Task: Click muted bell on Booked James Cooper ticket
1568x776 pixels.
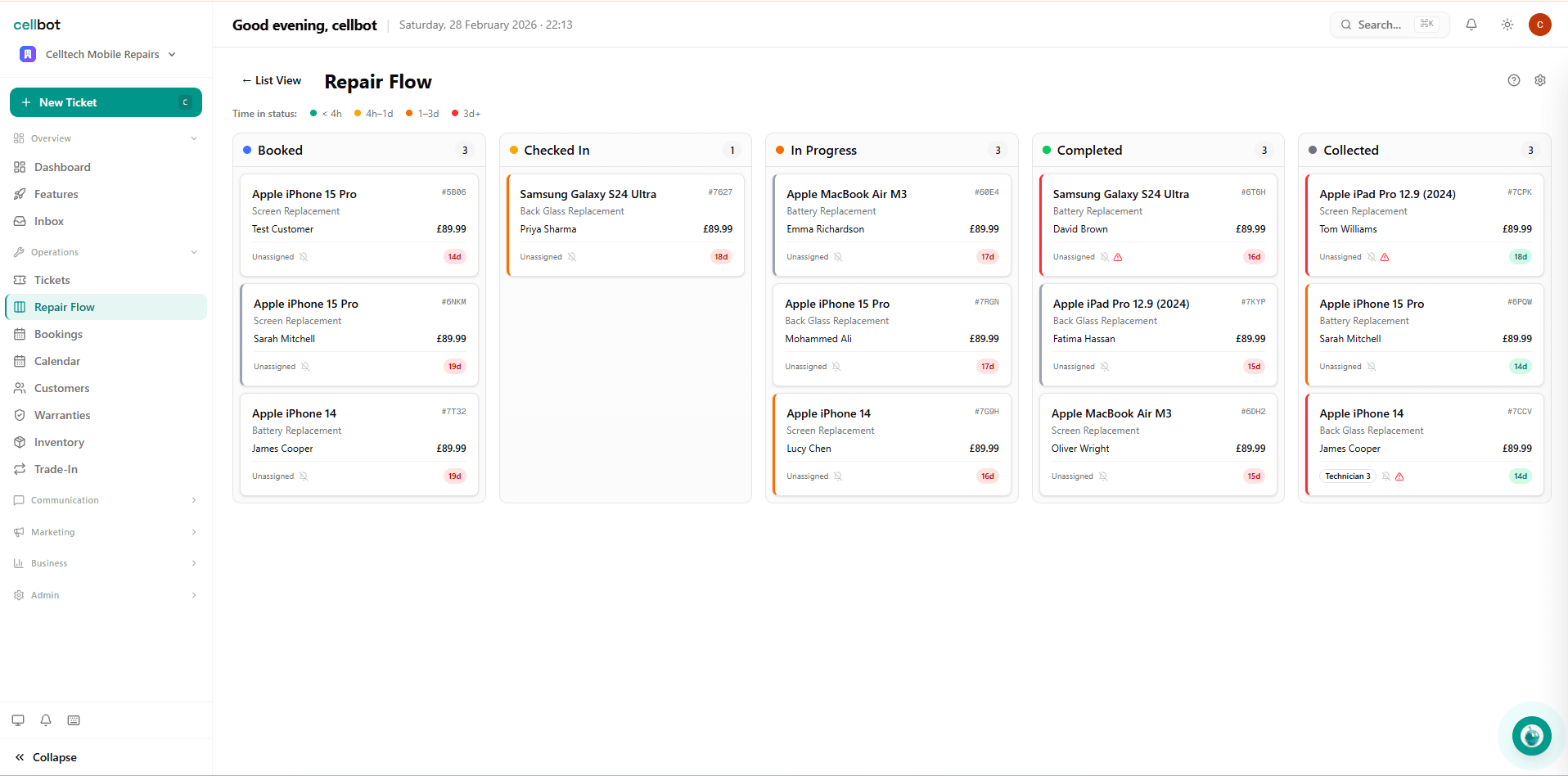Action: point(304,476)
